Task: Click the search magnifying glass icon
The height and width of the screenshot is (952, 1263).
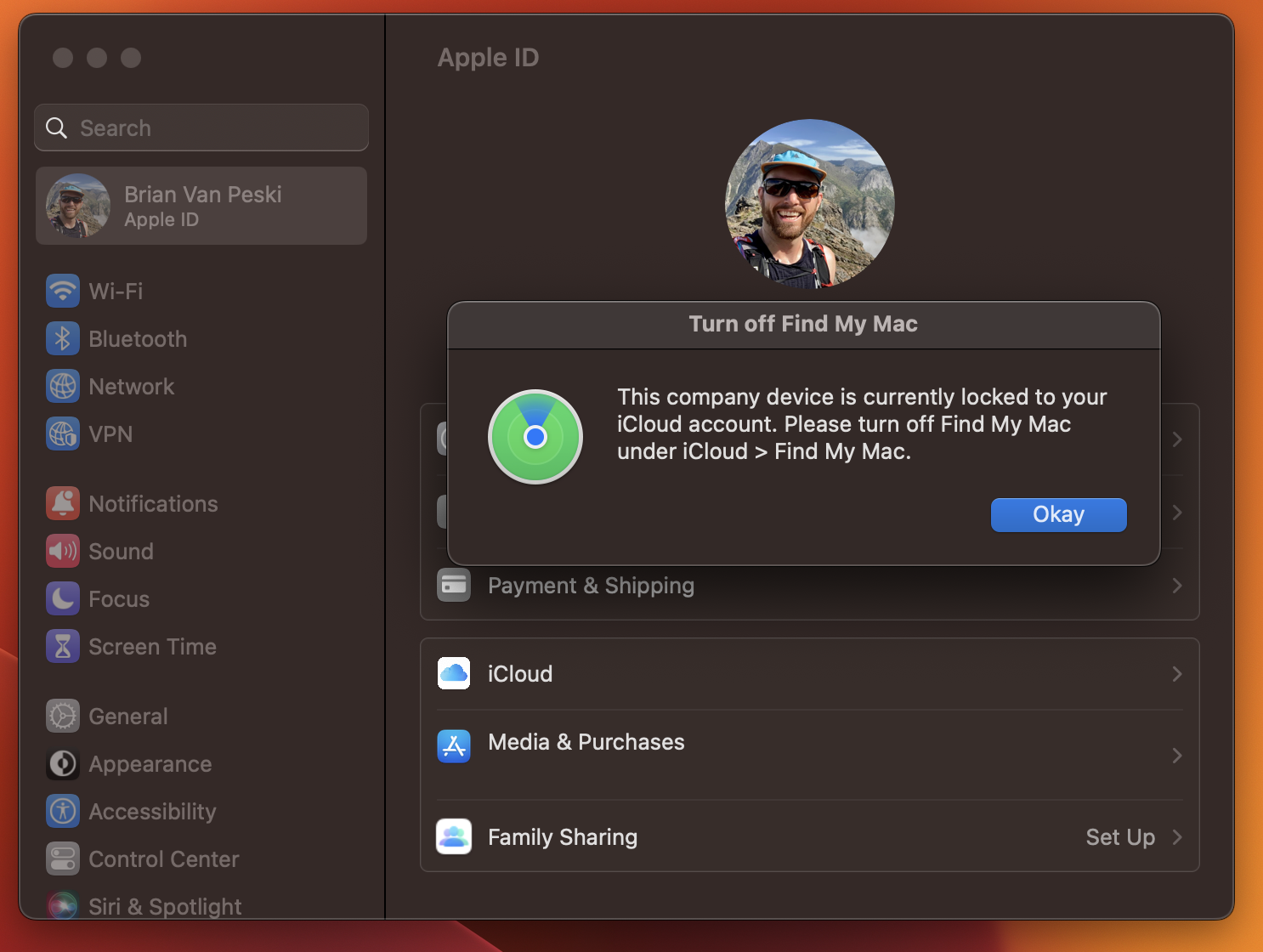Action: (56, 128)
